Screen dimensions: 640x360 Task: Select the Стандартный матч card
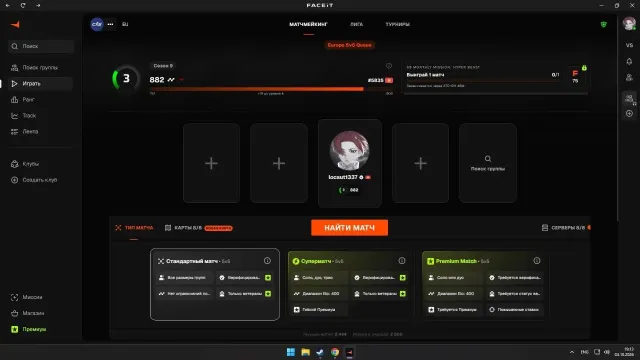[215, 284]
